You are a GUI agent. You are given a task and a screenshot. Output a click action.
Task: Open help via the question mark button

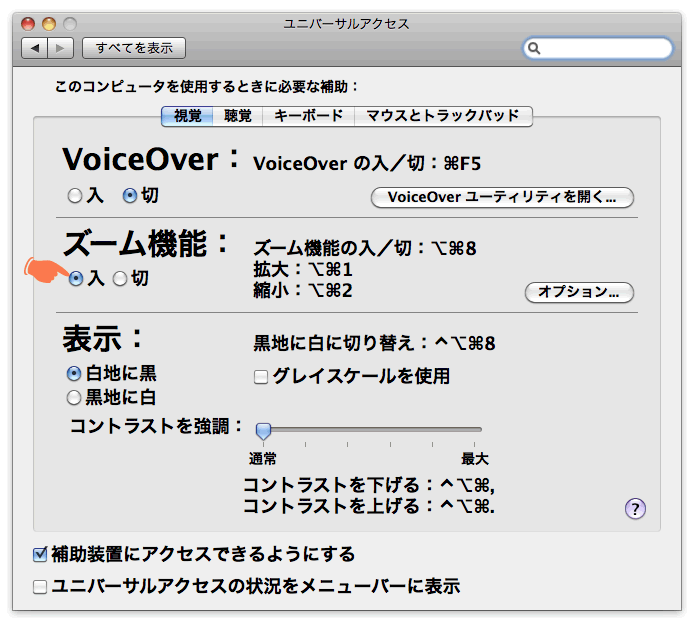[635, 508]
